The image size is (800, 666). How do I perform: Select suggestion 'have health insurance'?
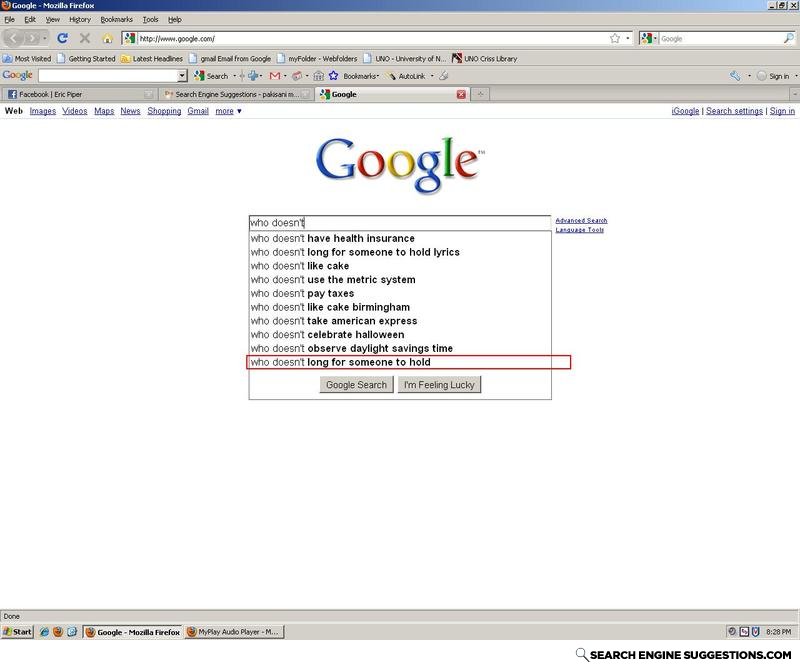pyautogui.click(x=400, y=238)
